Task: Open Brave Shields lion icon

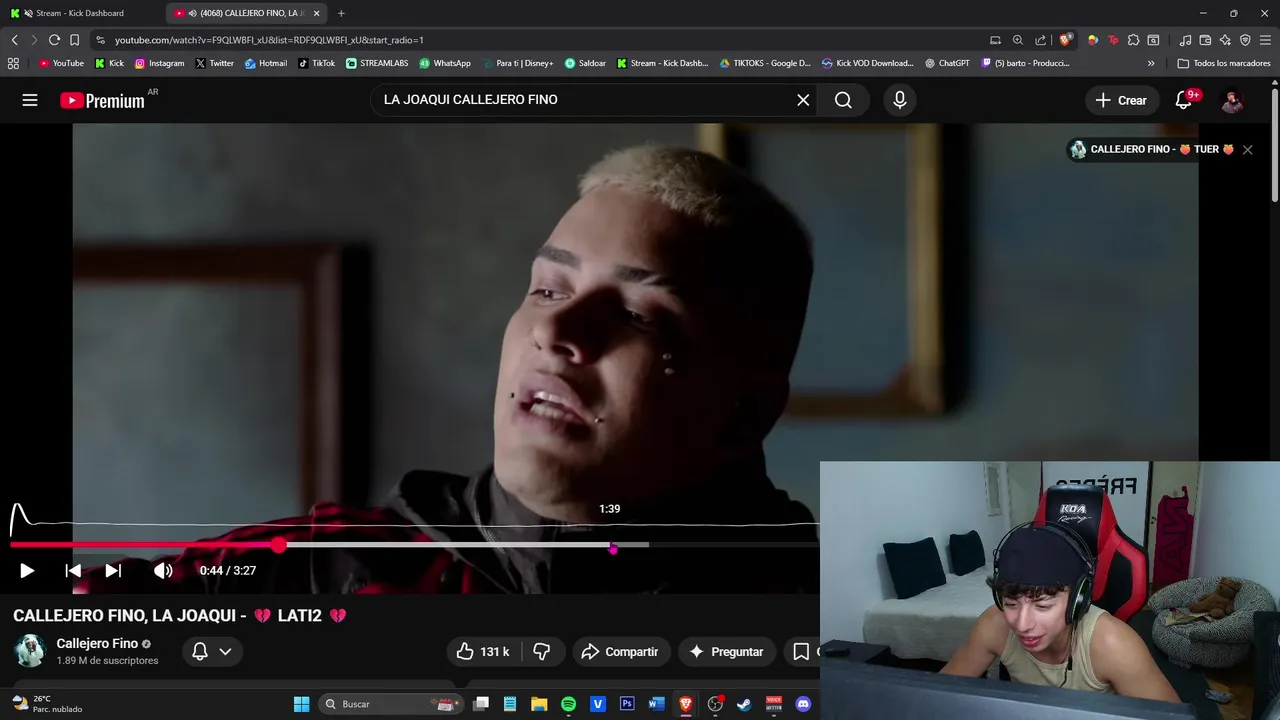Action: tap(1066, 40)
